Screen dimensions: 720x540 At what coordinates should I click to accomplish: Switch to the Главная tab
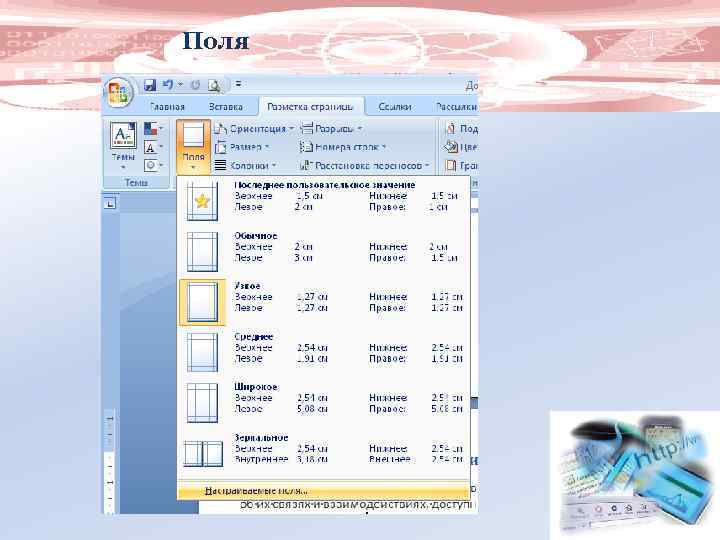[167, 107]
